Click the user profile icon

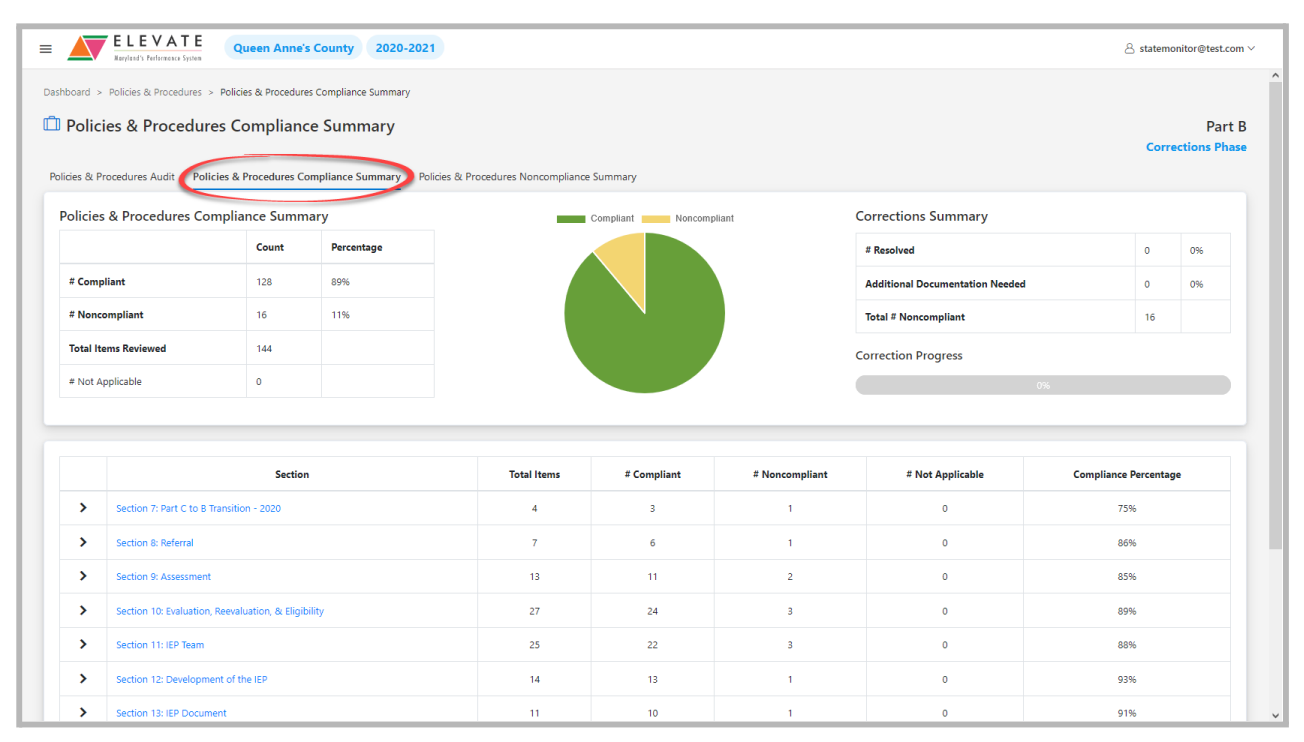1129,48
